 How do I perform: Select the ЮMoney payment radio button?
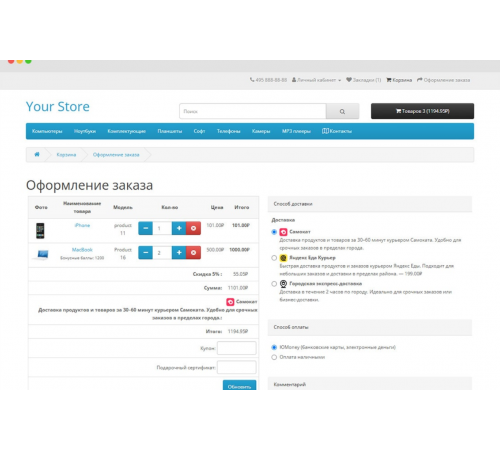point(274,347)
